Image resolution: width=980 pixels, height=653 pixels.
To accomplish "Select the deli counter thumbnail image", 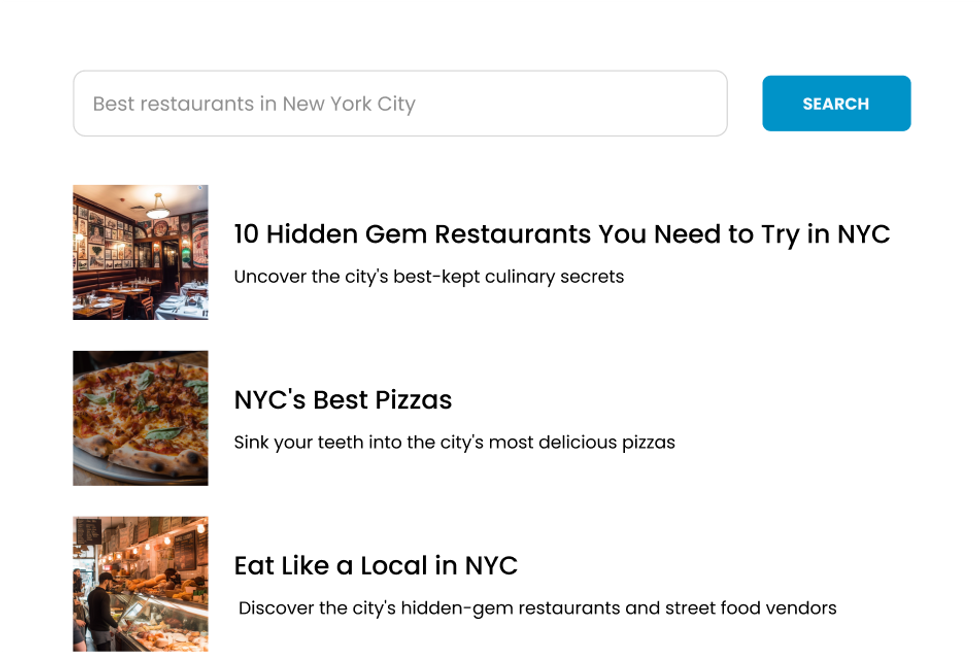I will click(140, 584).
